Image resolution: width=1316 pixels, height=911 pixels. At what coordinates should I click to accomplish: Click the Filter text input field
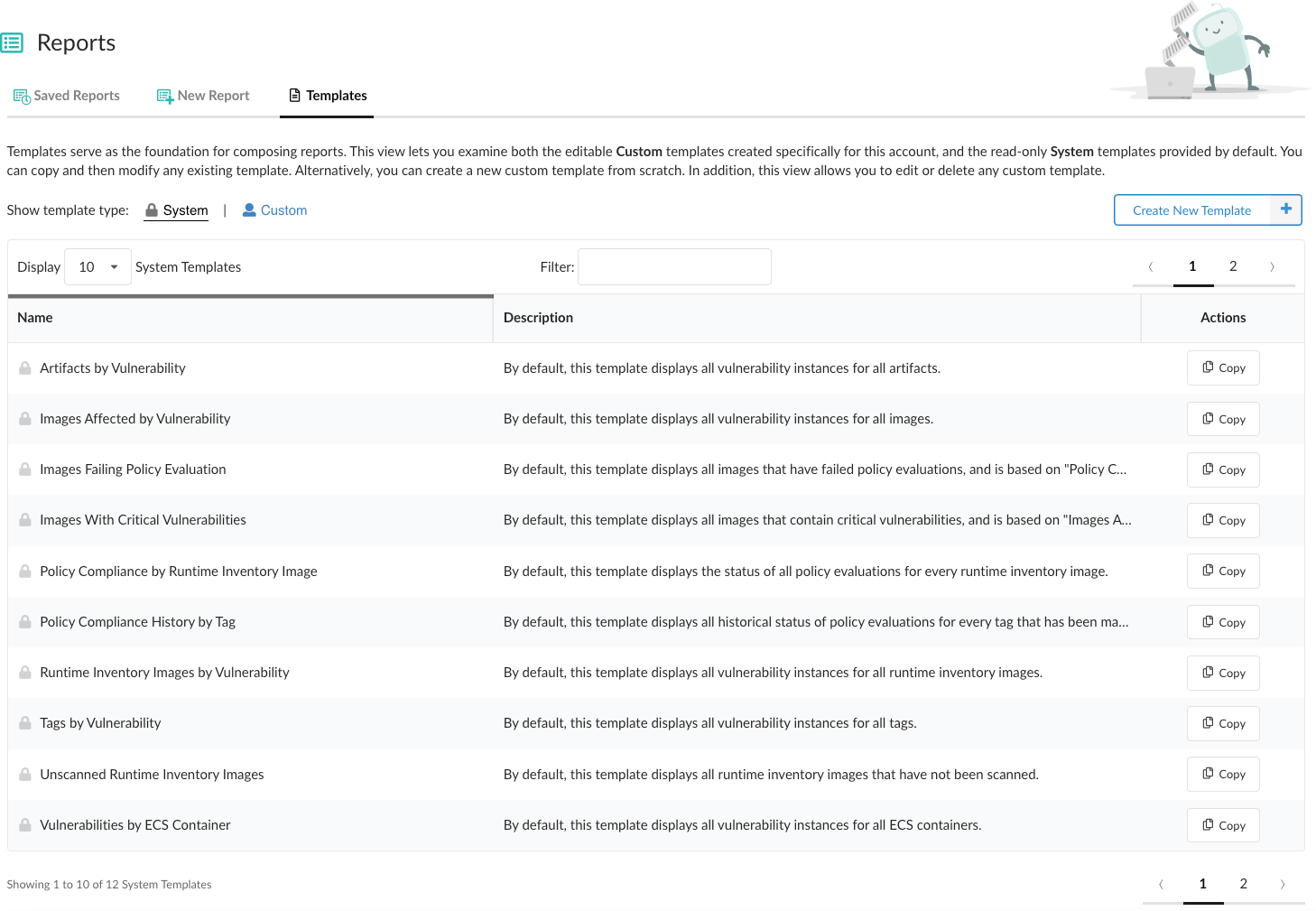coord(674,267)
